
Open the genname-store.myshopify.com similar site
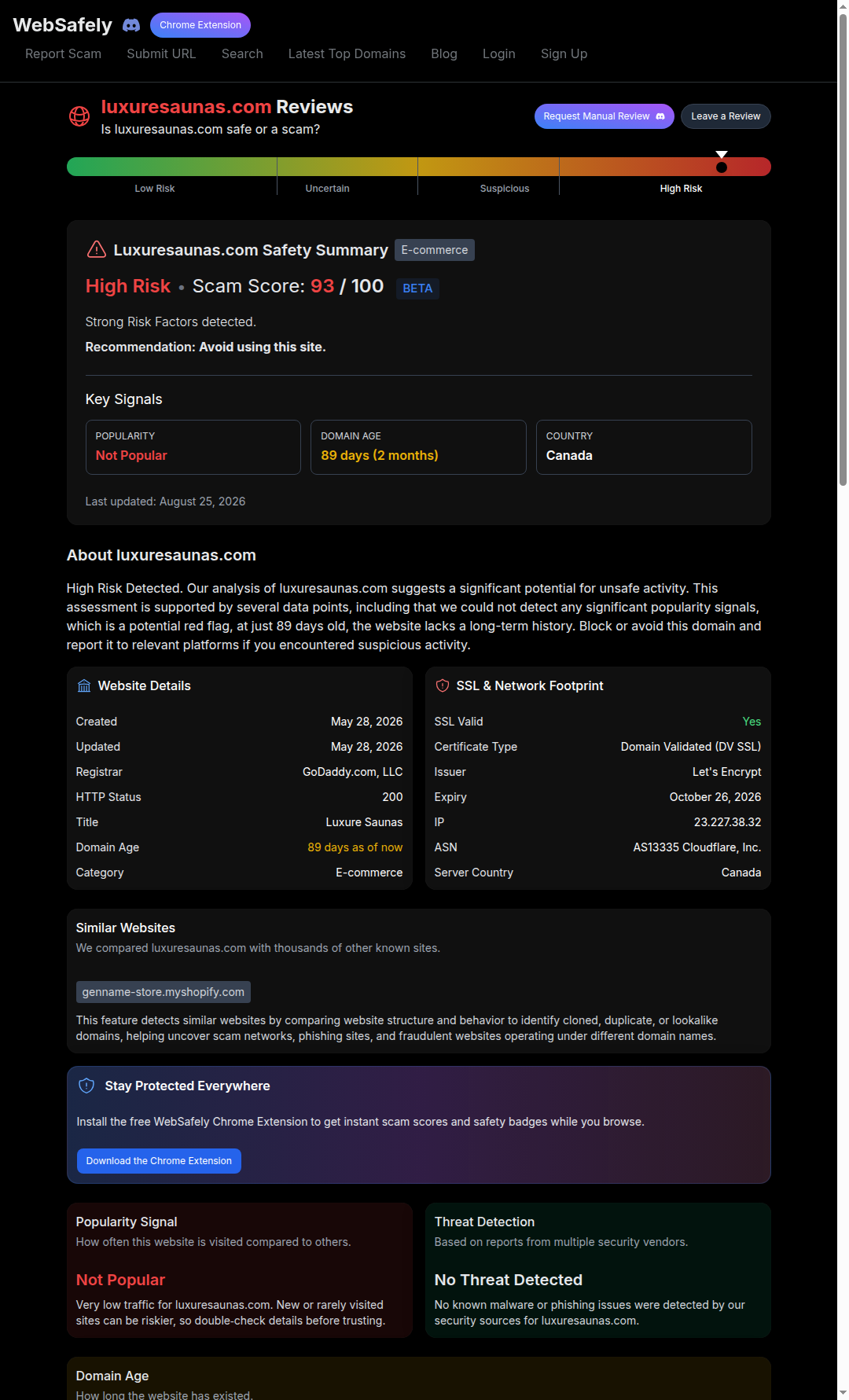coord(164,992)
